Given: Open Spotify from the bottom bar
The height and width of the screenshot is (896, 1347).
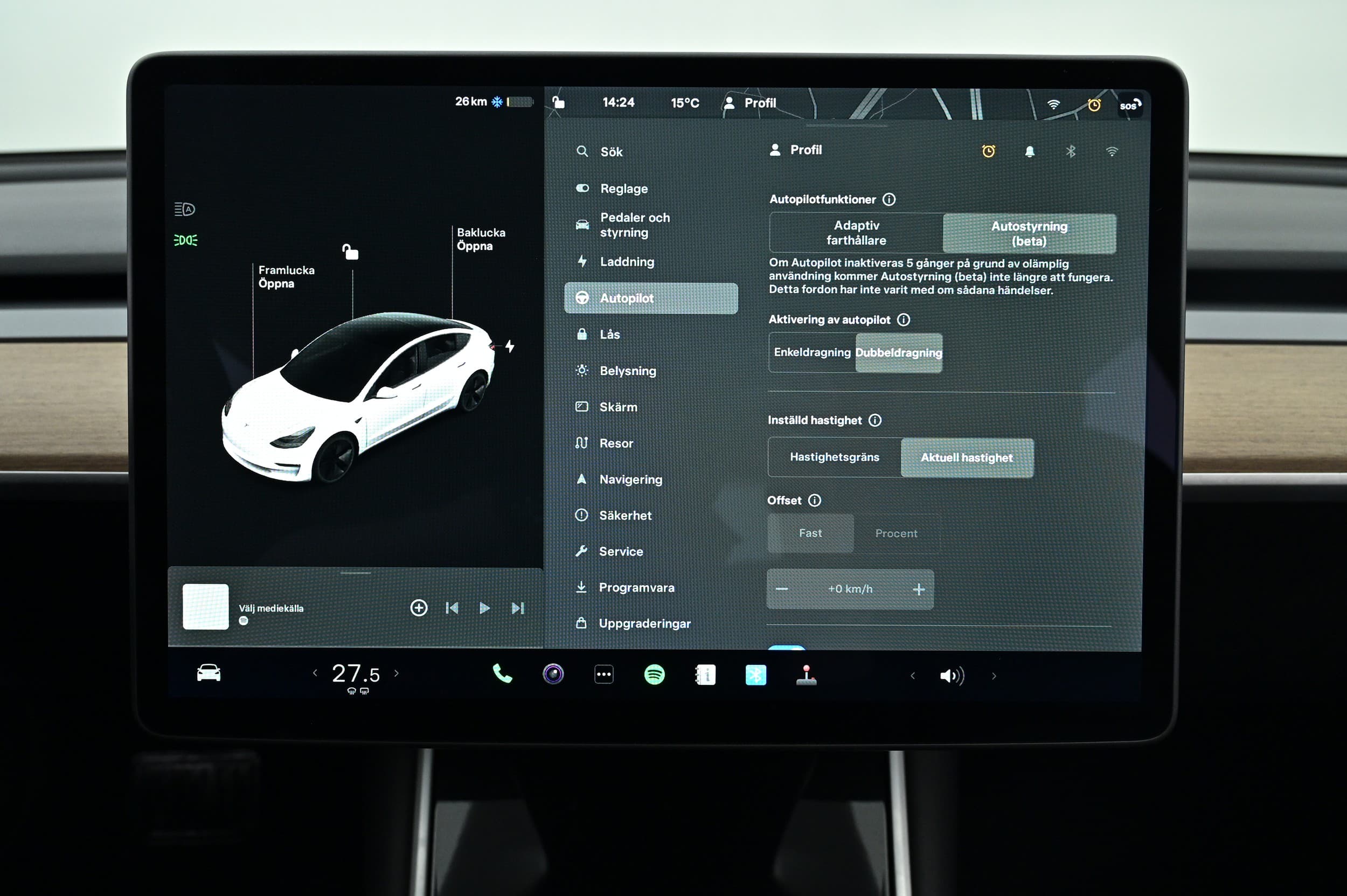Looking at the screenshot, I should pos(654,675).
